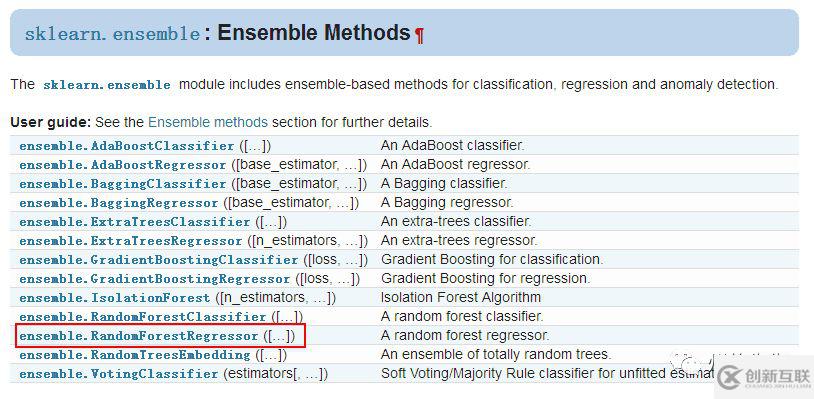Click the sklearn.ensemble module name in description
This screenshot has height=399, width=814.
coord(107,85)
